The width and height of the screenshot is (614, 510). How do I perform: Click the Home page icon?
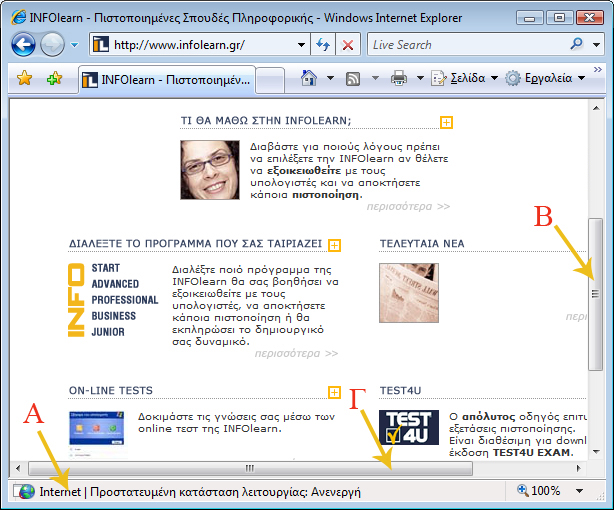309,78
